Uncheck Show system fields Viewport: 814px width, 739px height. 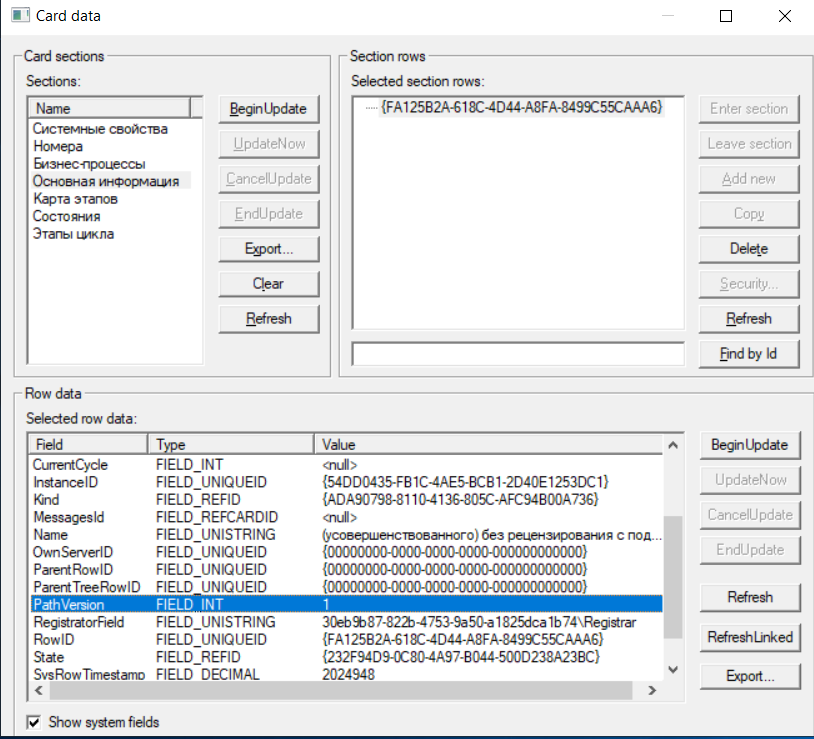(34, 722)
